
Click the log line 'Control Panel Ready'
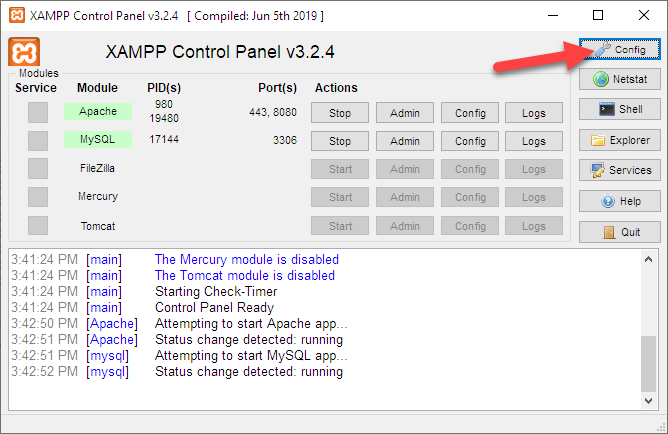pyautogui.click(x=214, y=308)
